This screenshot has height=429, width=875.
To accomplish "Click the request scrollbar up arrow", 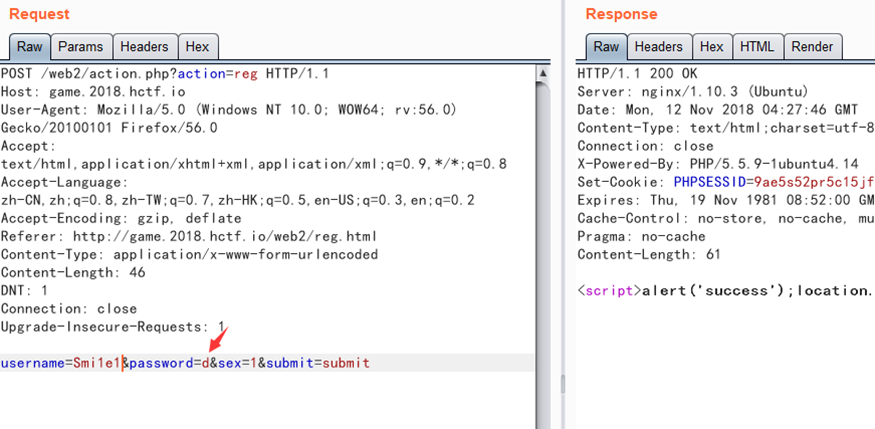I will 542,72.
